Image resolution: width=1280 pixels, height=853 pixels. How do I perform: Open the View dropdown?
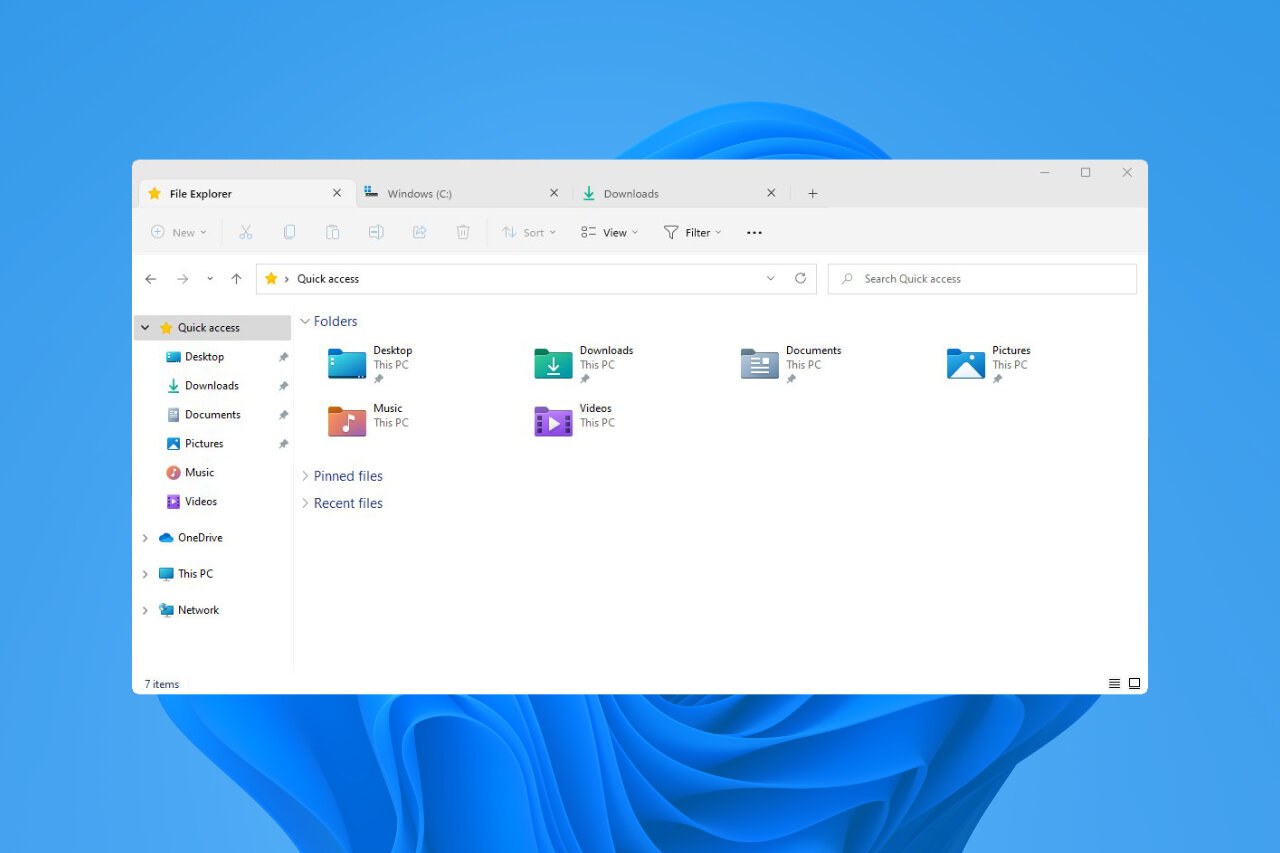pyautogui.click(x=609, y=232)
